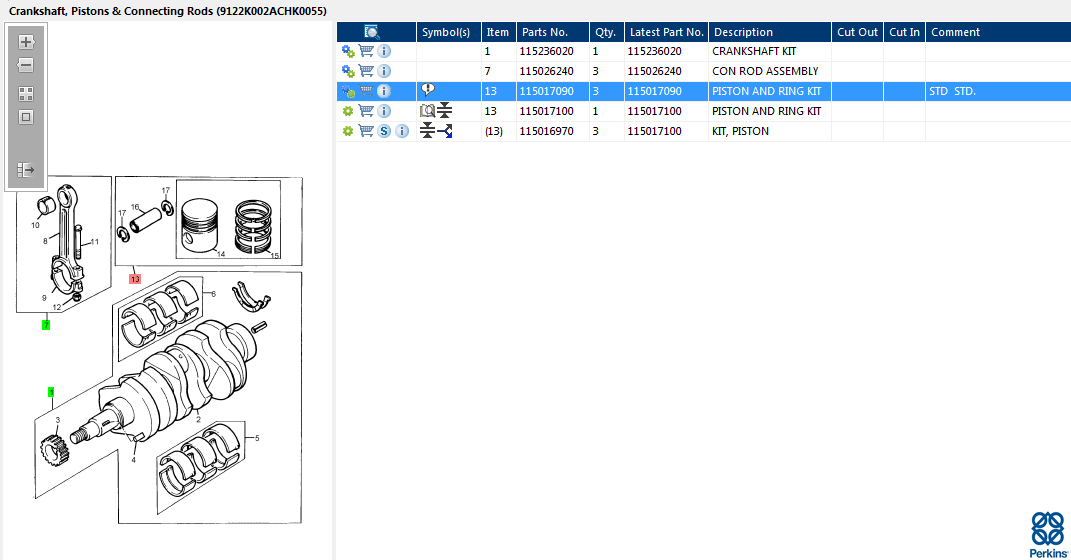Click the note bubble symbol on part 115017090
Viewport: 1071px width, 560px height.
point(428,90)
